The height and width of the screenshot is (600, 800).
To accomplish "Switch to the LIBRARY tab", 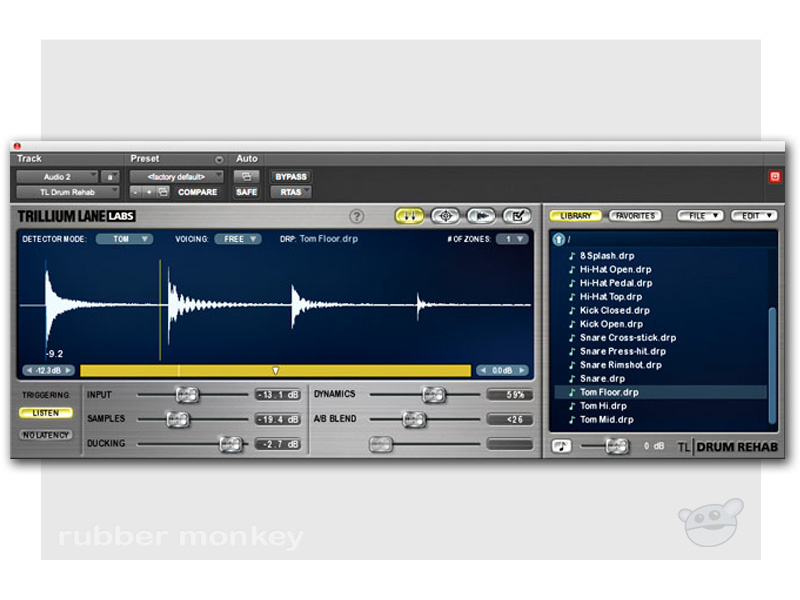I will (576, 216).
